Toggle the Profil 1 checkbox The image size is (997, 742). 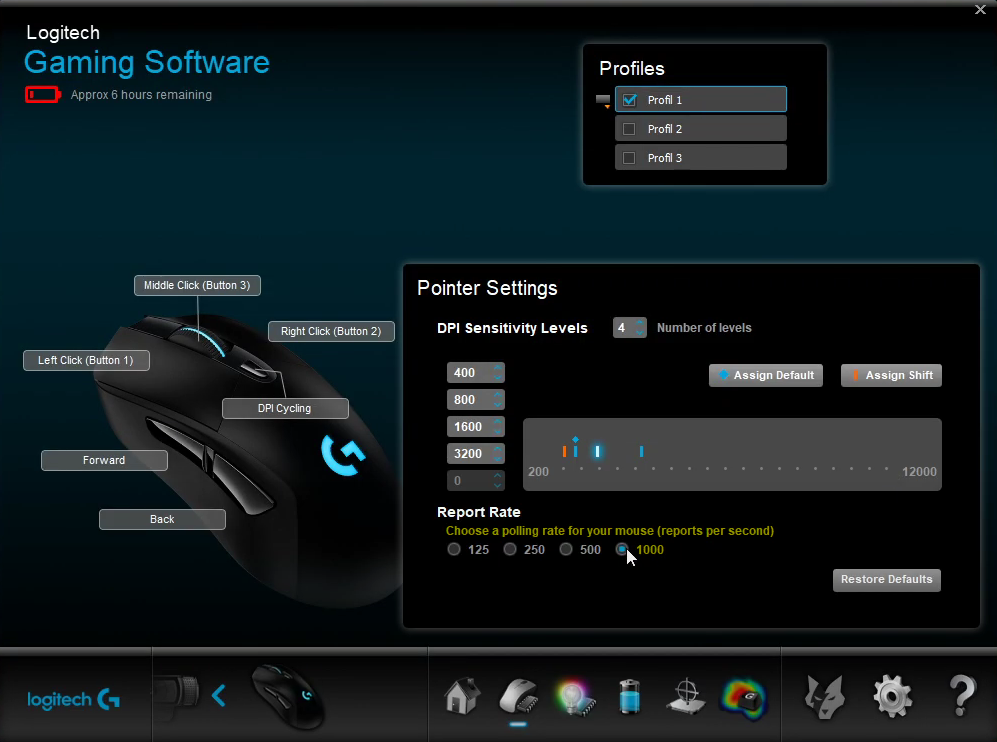629,100
